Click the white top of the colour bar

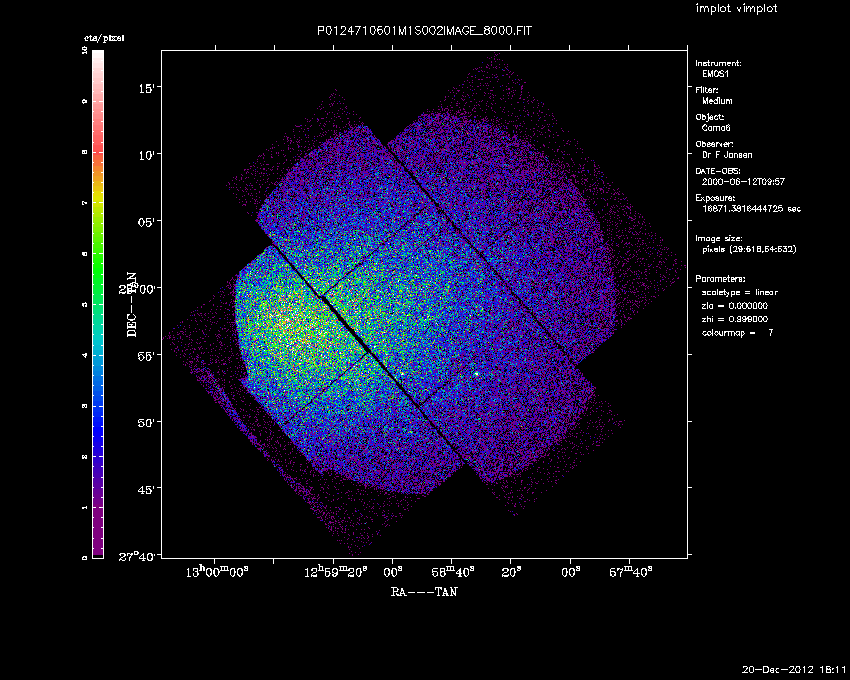[98, 56]
